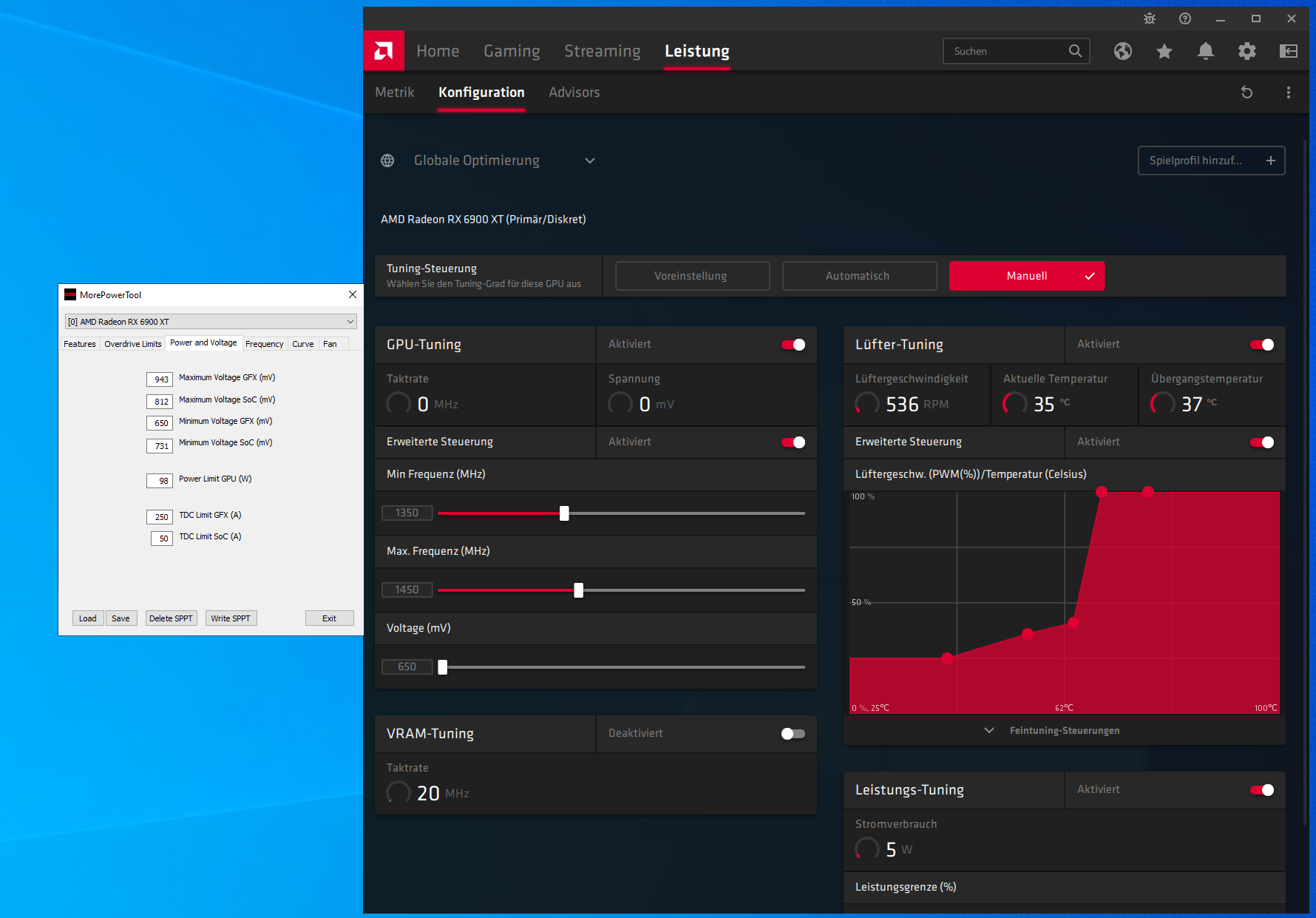Open Curve tab in MorePowerTool

point(303,344)
